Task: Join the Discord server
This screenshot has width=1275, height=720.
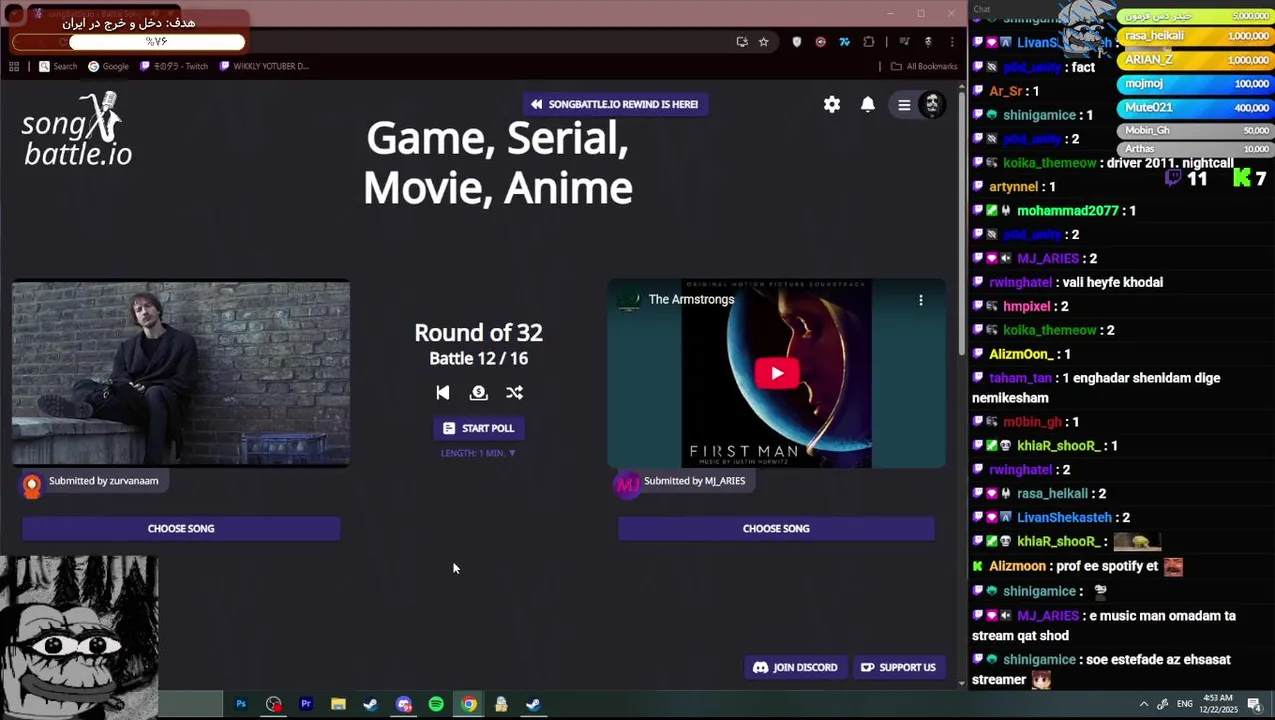Action: tap(795, 667)
